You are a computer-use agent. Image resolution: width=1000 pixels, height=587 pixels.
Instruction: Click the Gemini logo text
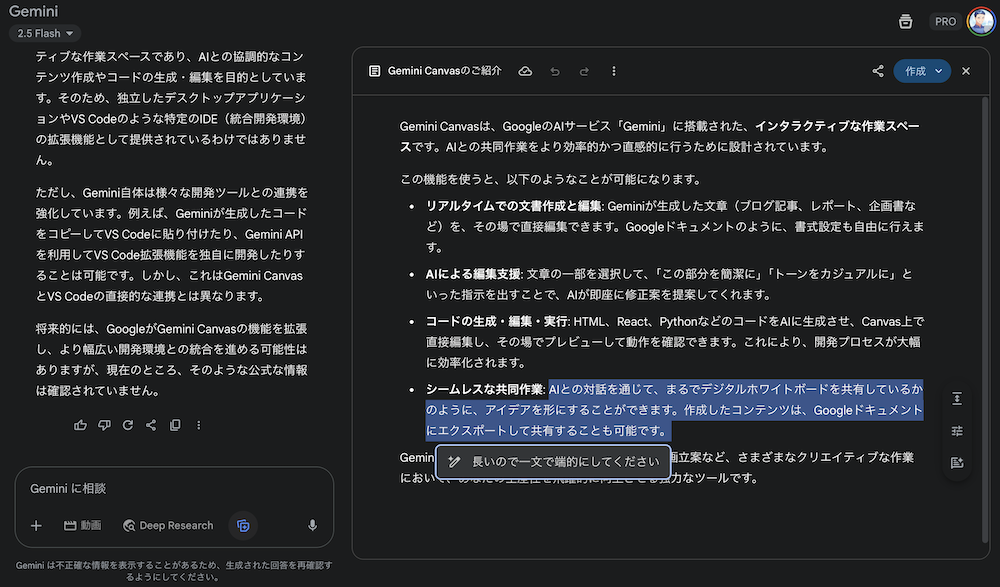click(33, 11)
